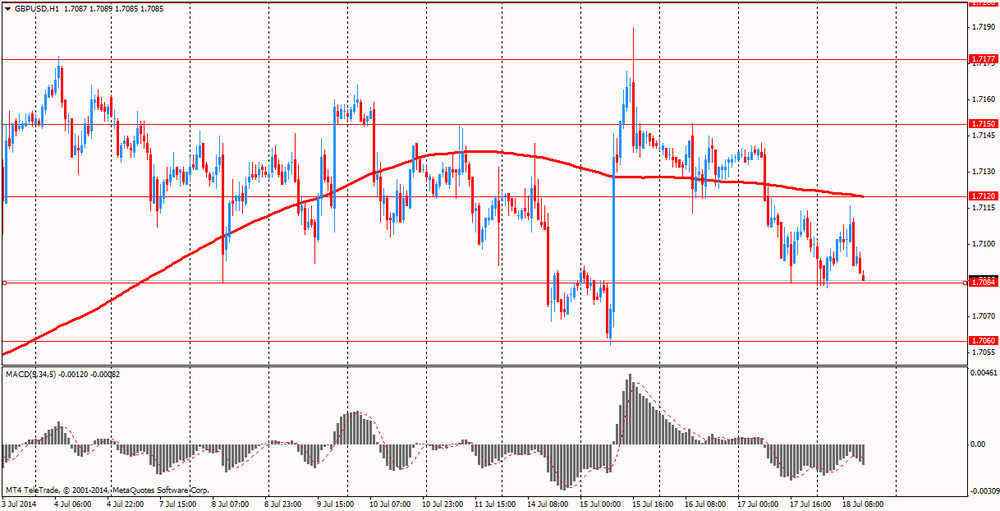Click the 1.7084 current price tag
The image size is (1000, 511).
[982, 283]
